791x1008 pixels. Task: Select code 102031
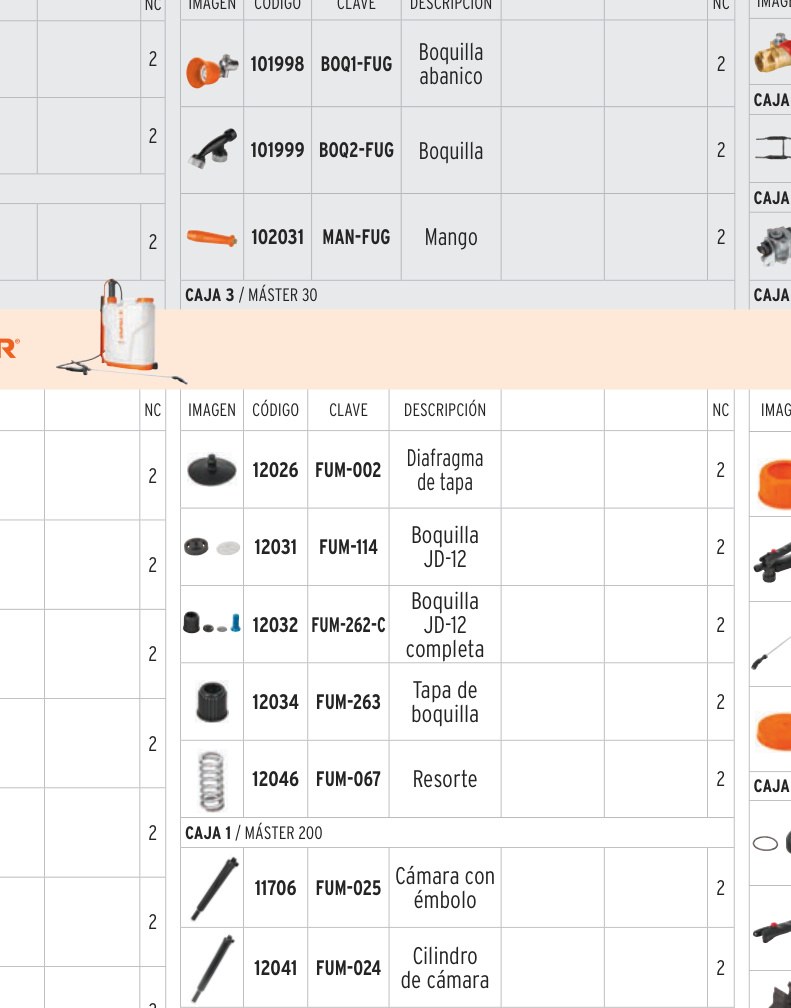tap(277, 237)
